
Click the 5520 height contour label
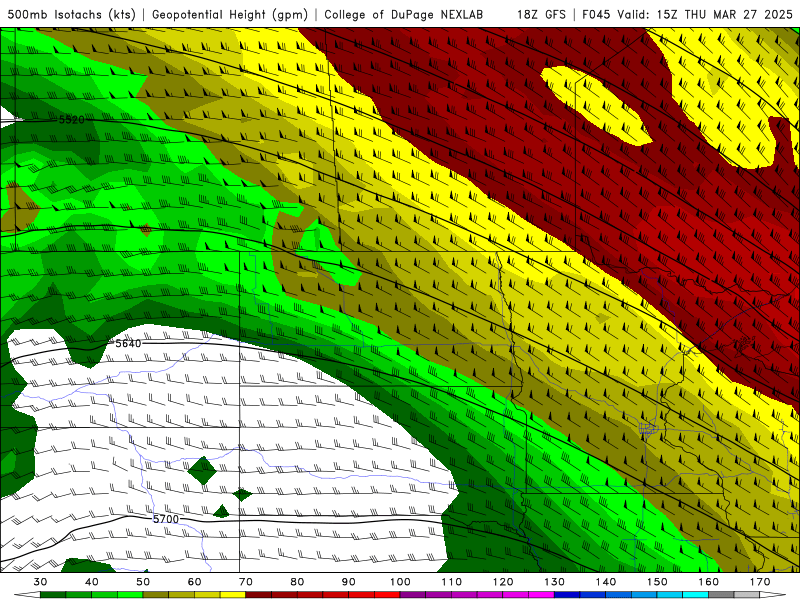[71, 120]
